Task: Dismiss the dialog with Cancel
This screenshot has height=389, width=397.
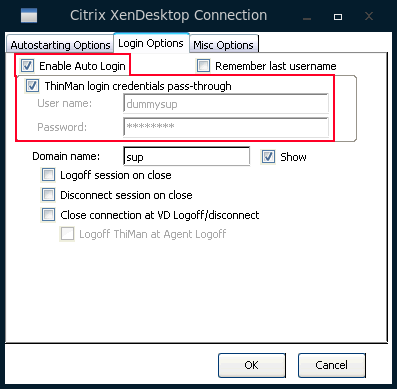Action: coord(332,365)
